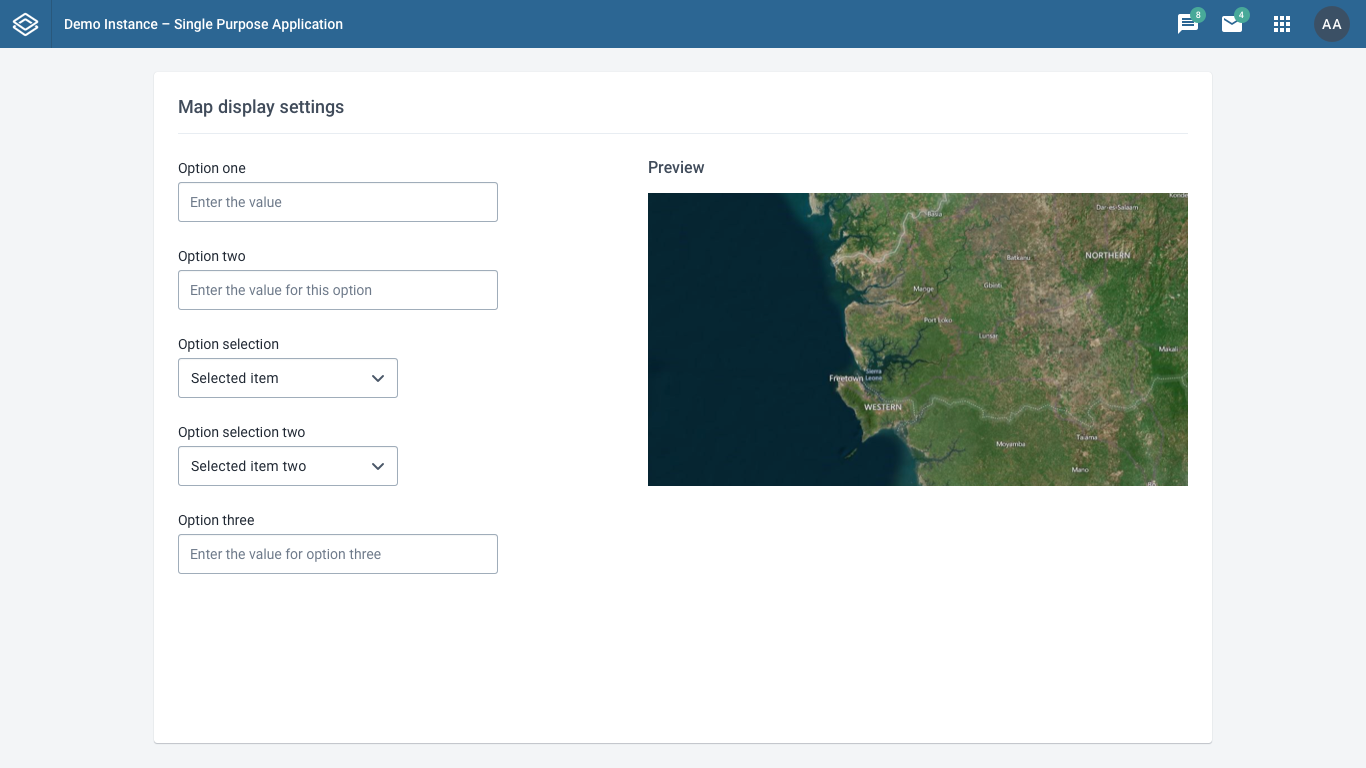The width and height of the screenshot is (1366, 768).
Task: Click the Freetown label on the map
Action: 845,378
